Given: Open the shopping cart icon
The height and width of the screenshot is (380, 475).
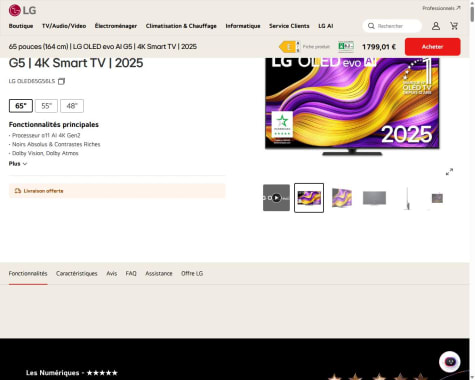Looking at the screenshot, I should pyautogui.click(x=454, y=26).
